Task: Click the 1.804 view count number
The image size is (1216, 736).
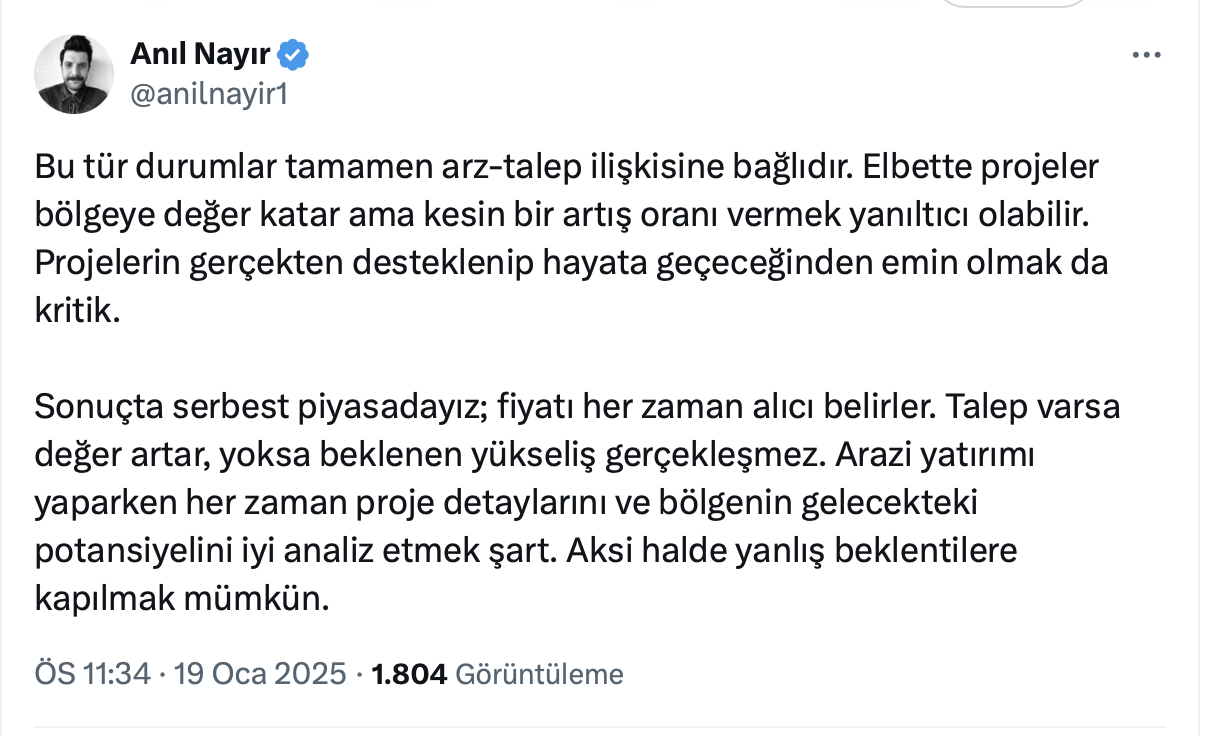Action: coord(408,675)
